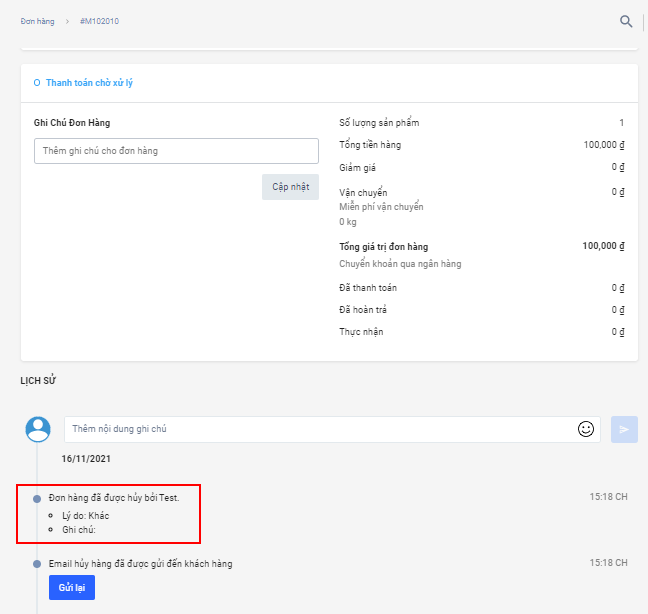Click the breadcrumb chevron separator

[67, 21]
